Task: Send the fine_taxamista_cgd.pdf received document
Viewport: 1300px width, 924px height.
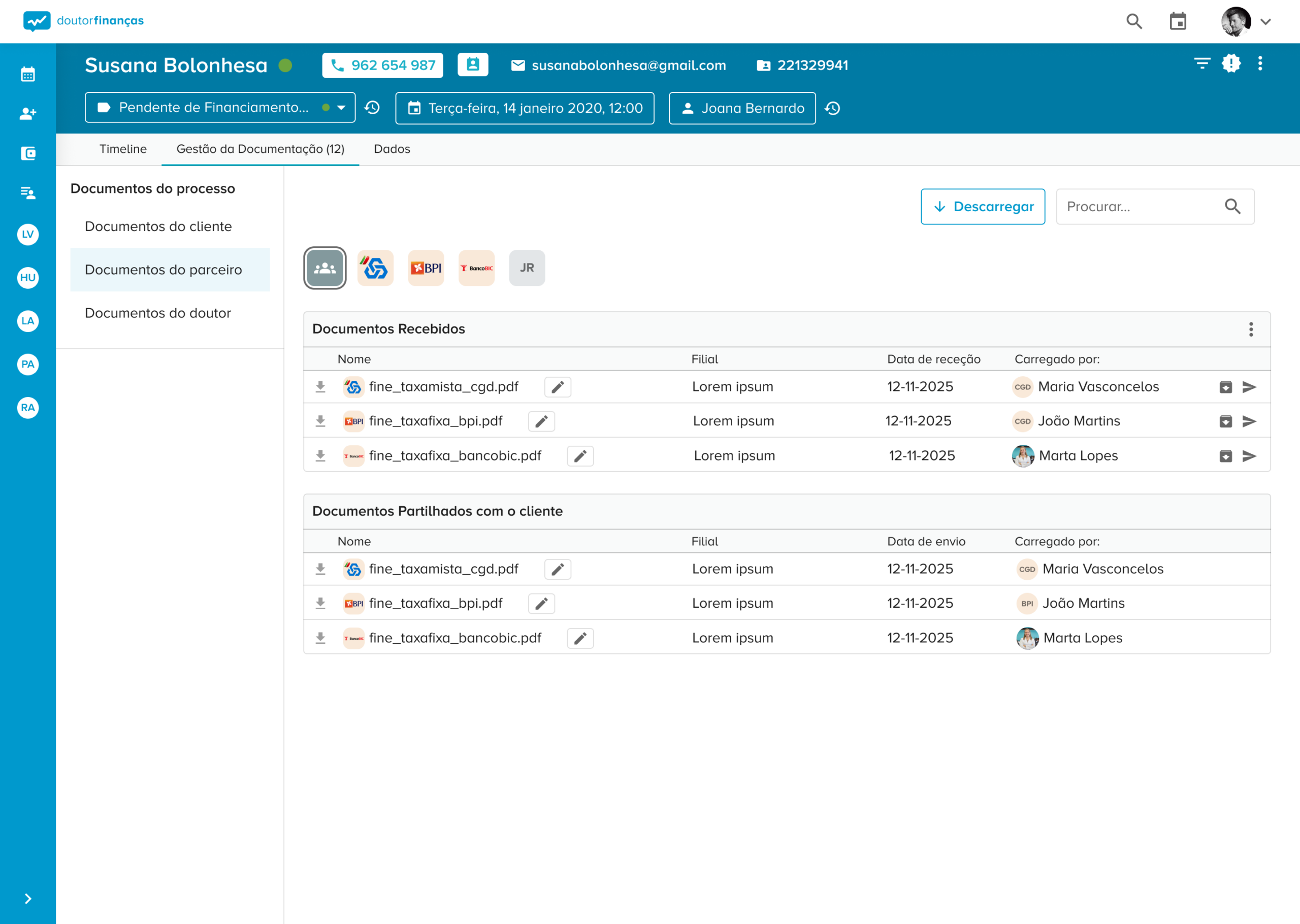Action: click(x=1249, y=387)
